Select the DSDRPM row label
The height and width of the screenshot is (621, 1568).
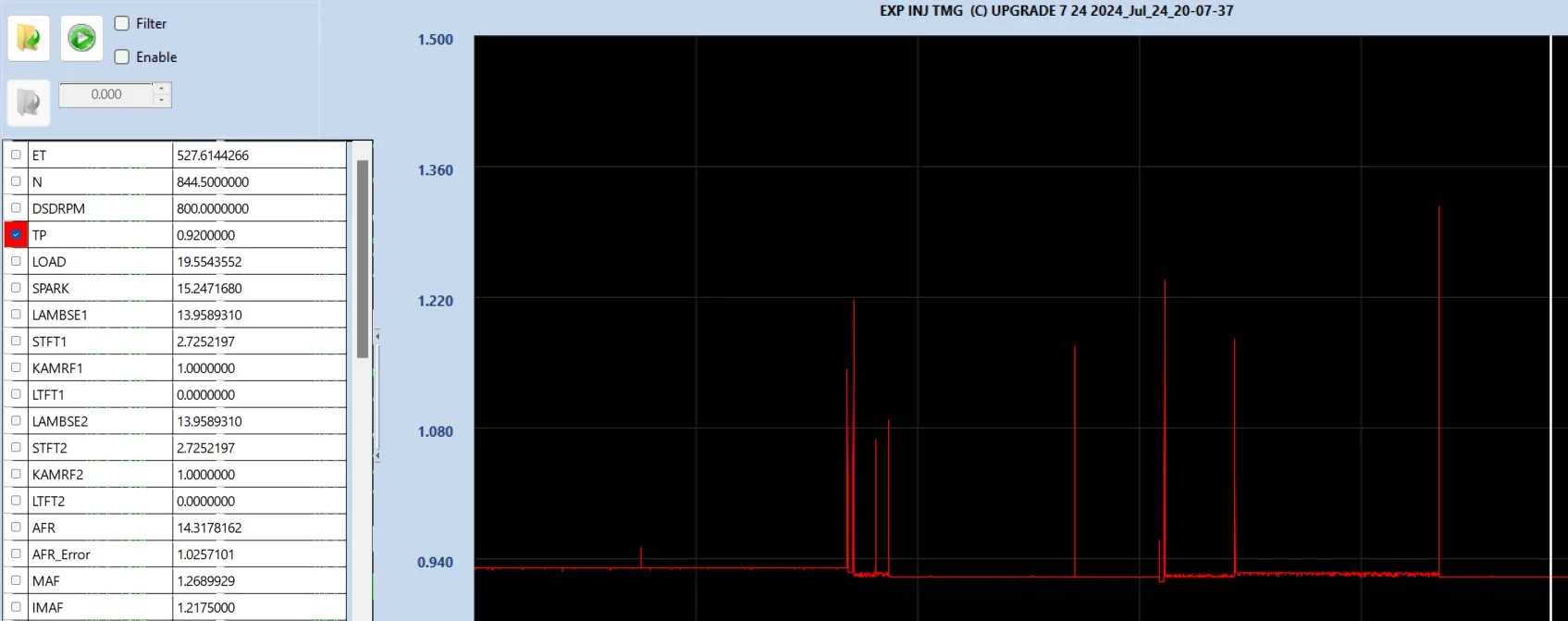(x=58, y=208)
